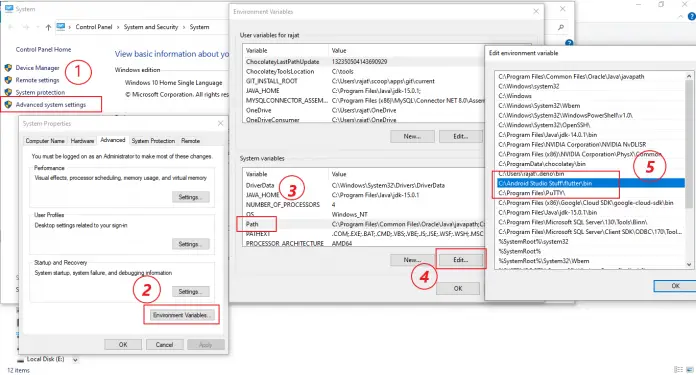The width and height of the screenshot is (696, 375).
Task: Open Device Manager shield link
Action: click(x=37, y=68)
